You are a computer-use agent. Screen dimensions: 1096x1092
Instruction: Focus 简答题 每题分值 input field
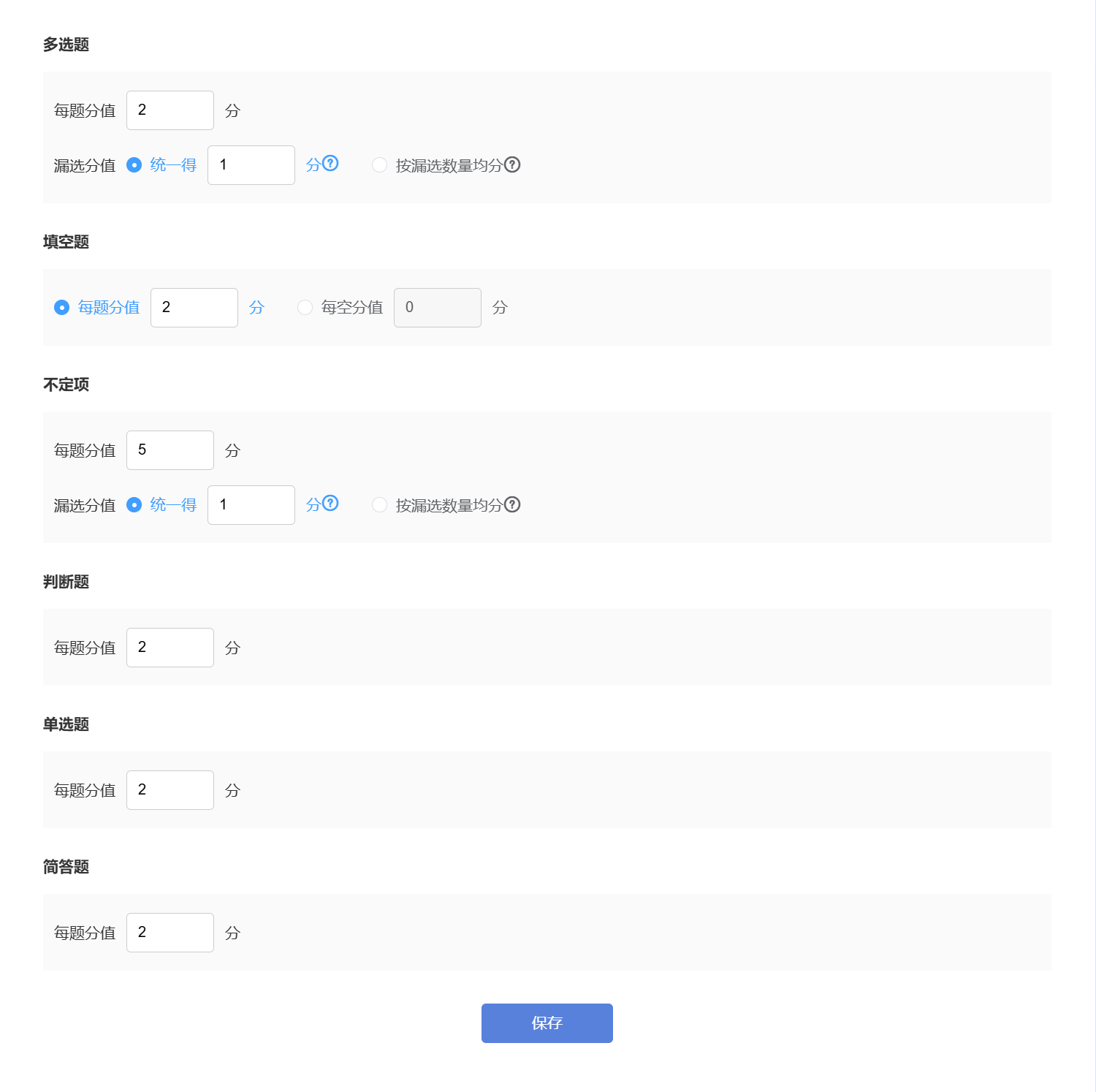170,933
